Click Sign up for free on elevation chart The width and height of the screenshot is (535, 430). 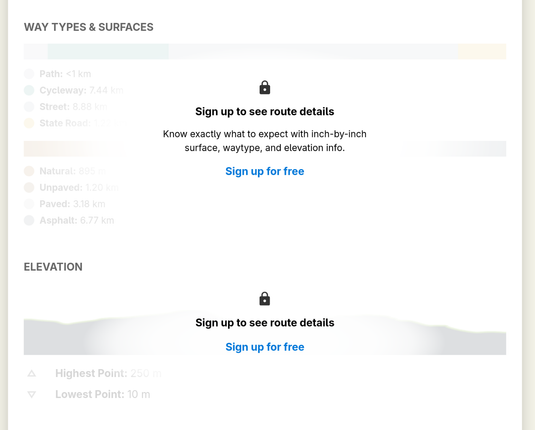click(265, 347)
